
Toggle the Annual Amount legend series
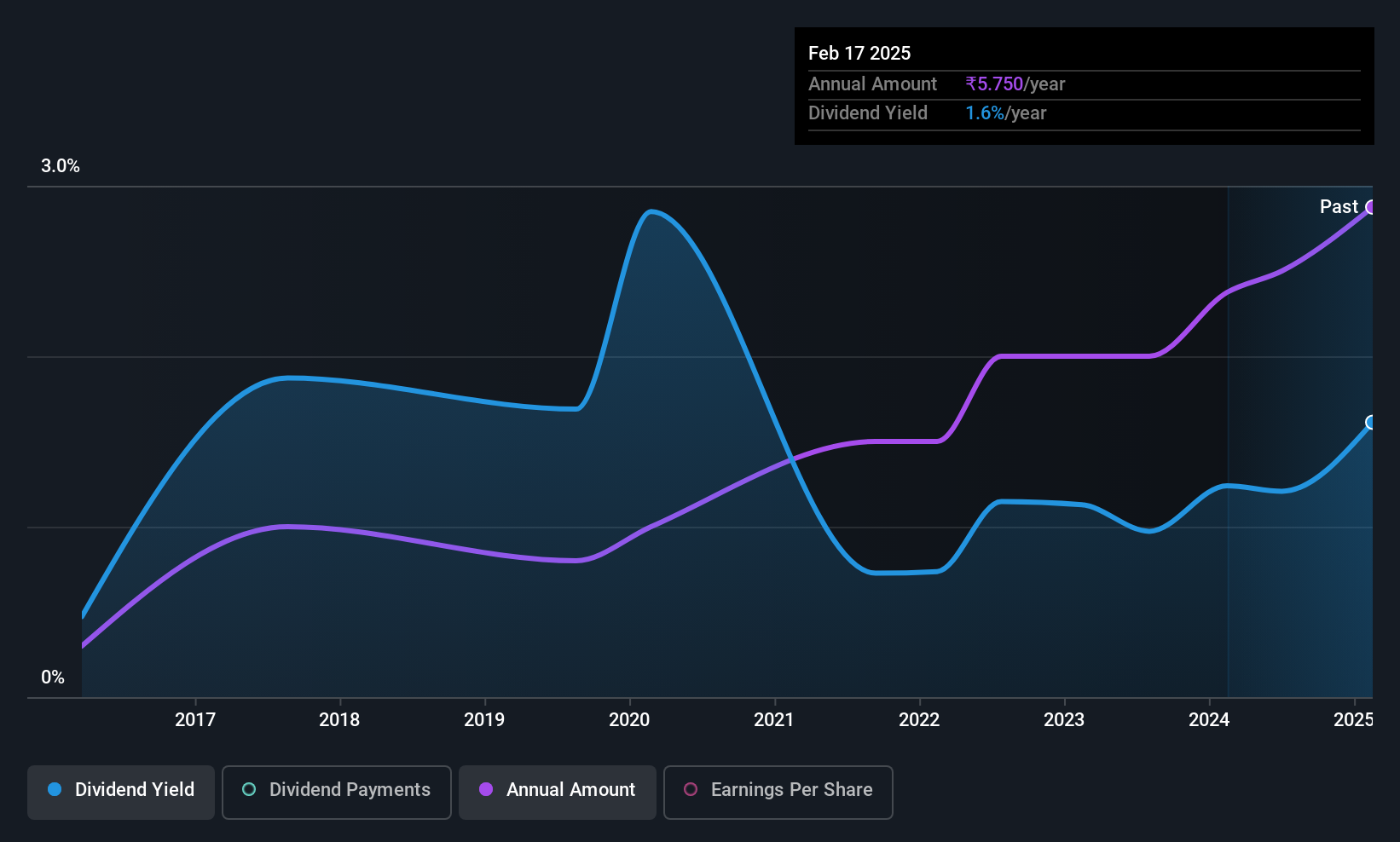tap(558, 791)
